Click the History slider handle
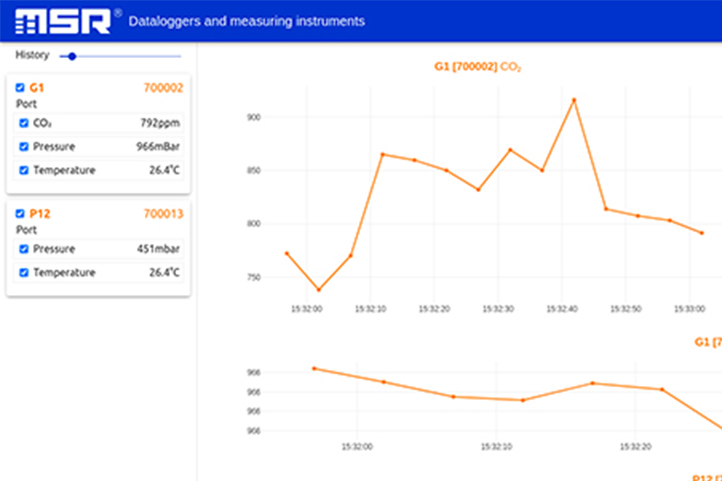The height and width of the screenshot is (481, 722). (x=72, y=56)
